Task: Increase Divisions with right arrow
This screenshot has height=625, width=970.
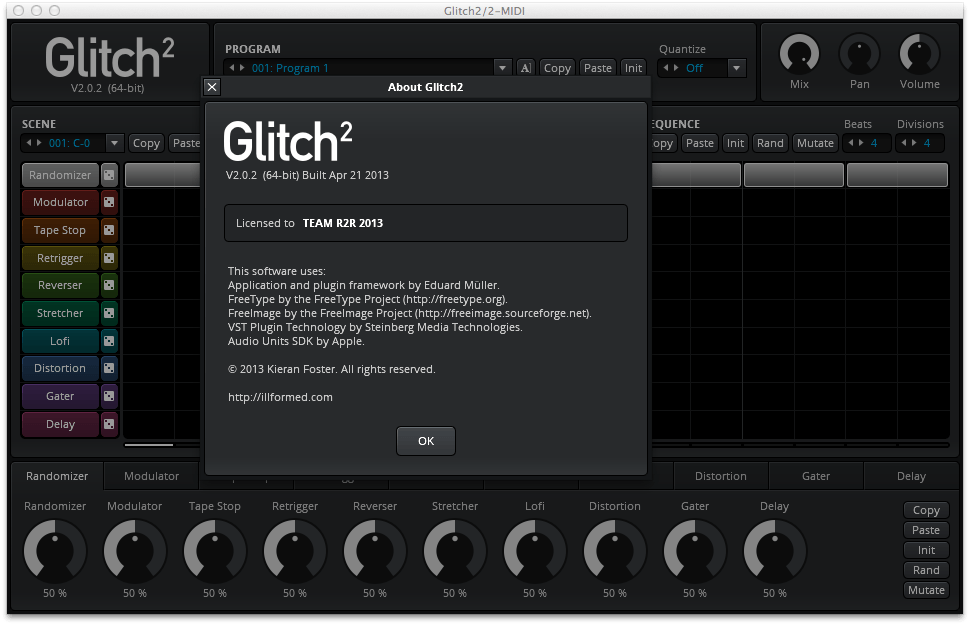Action: coord(914,142)
